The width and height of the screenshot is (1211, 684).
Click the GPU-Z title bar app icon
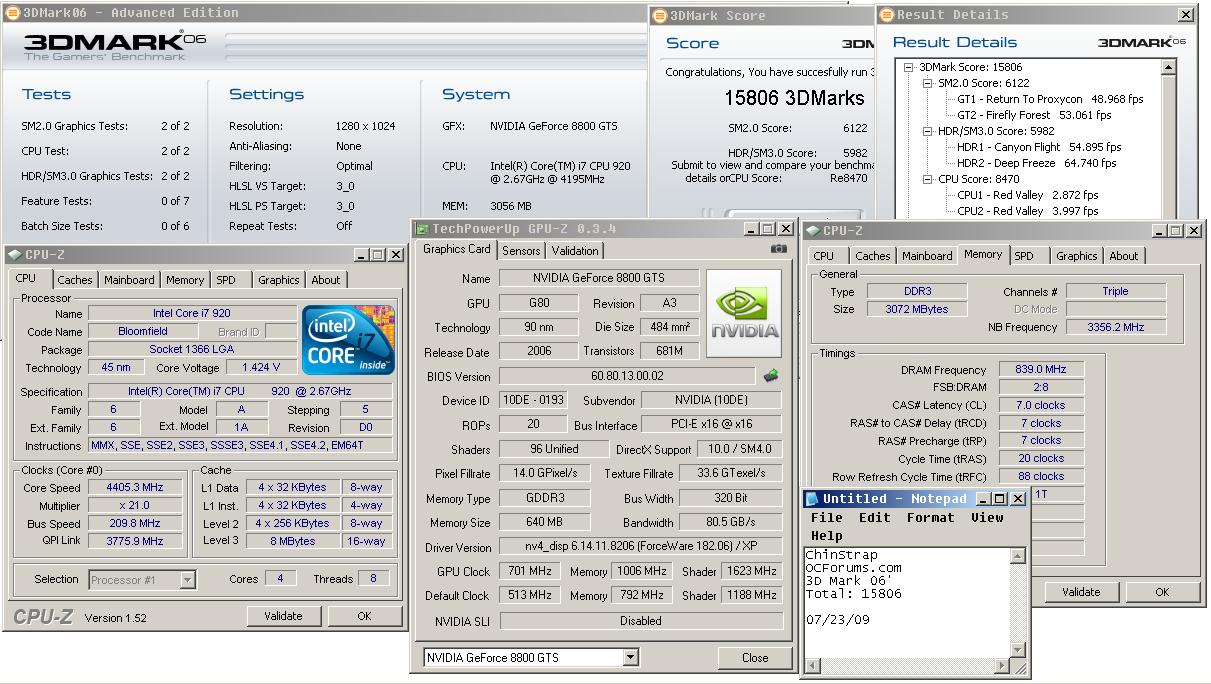[423, 230]
